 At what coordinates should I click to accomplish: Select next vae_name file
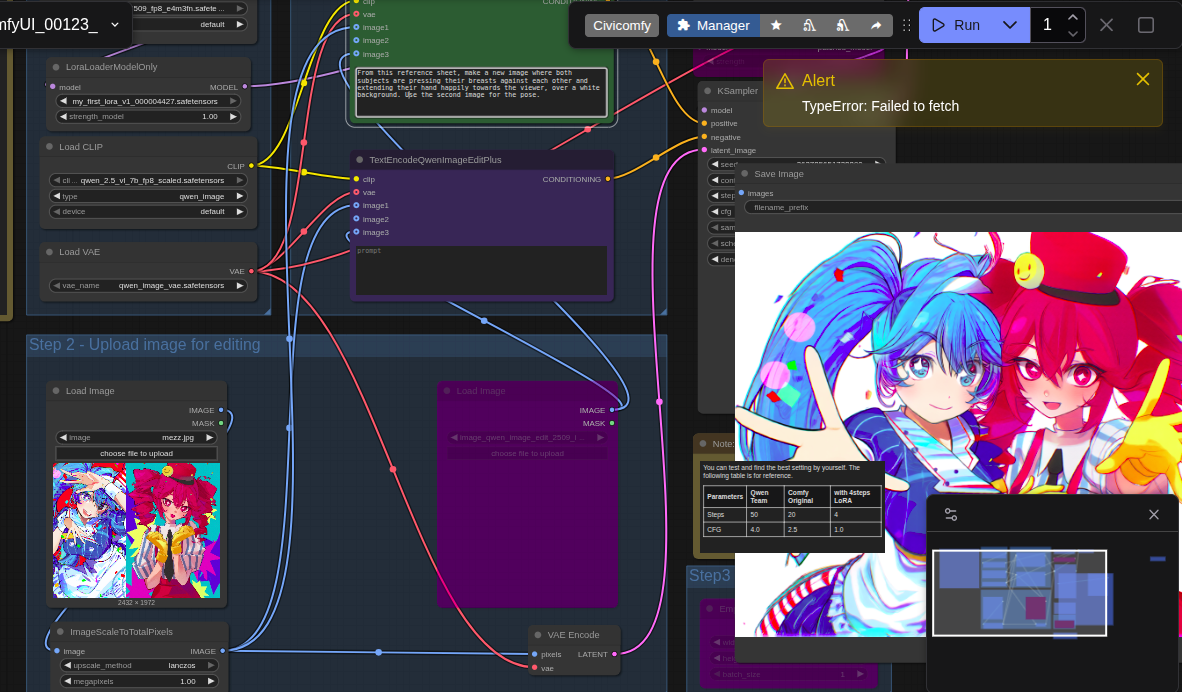pyautogui.click(x=240, y=286)
